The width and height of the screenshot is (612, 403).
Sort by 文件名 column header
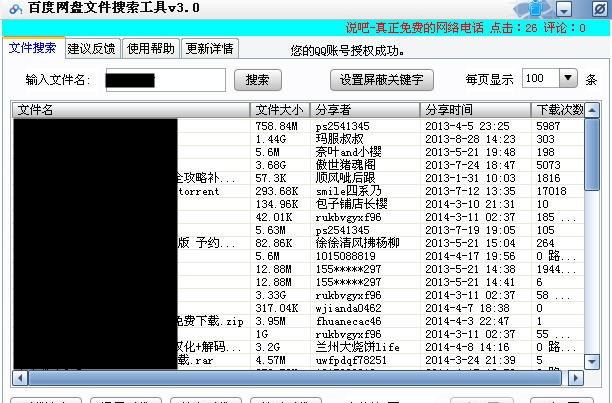pos(131,110)
